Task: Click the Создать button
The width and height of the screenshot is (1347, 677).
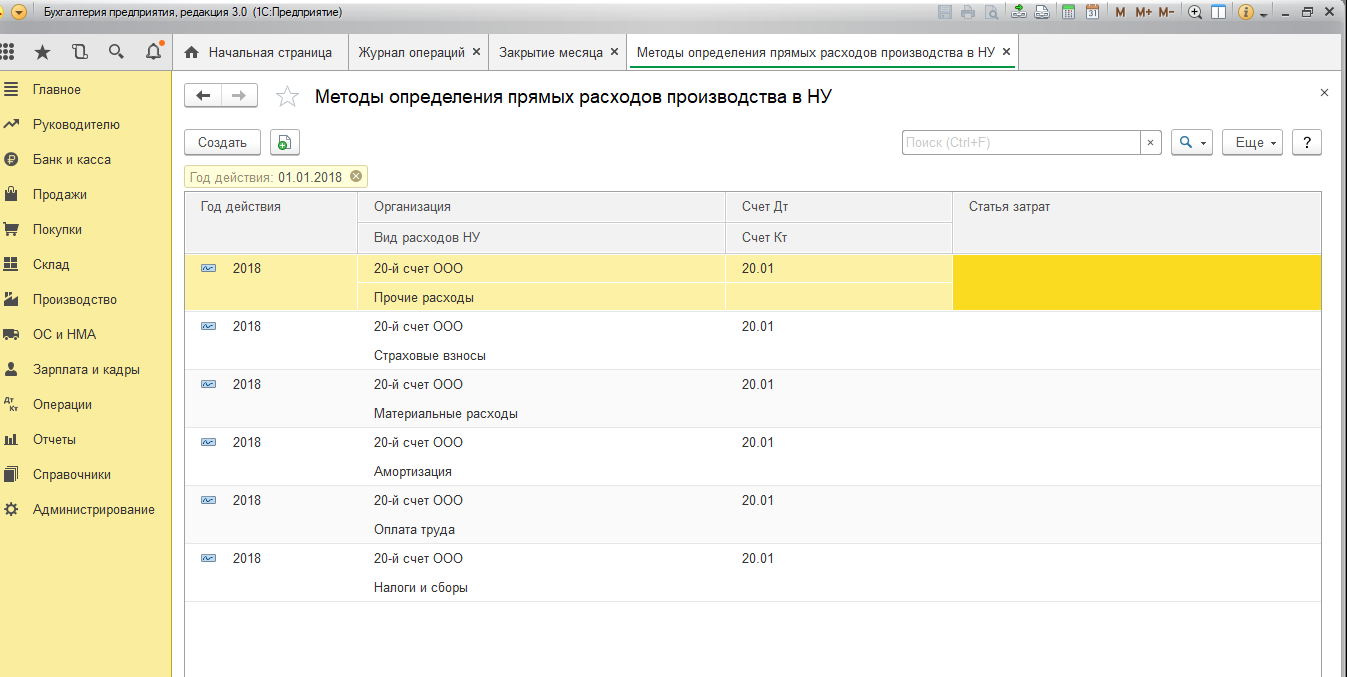Action: pos(222,143)
